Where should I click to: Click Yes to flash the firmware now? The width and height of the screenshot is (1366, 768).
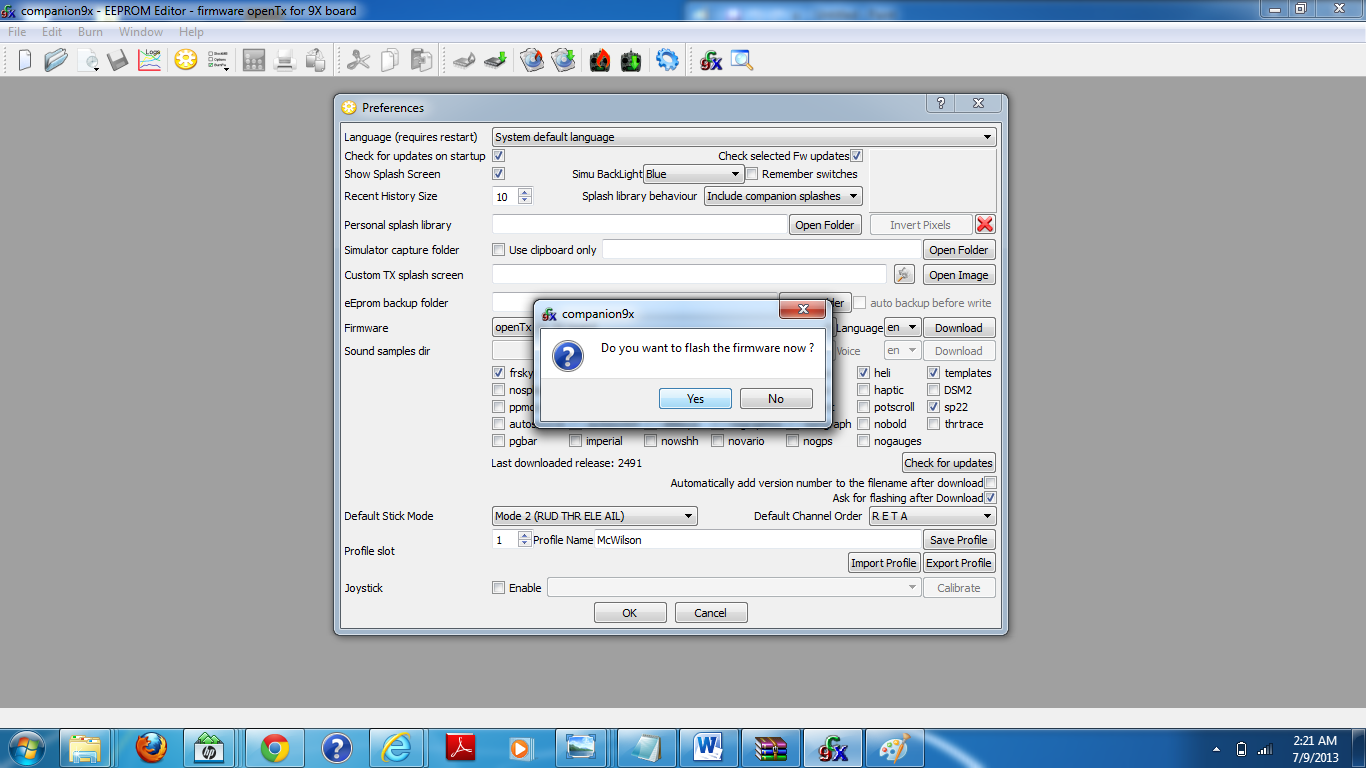tap(695, 399)
